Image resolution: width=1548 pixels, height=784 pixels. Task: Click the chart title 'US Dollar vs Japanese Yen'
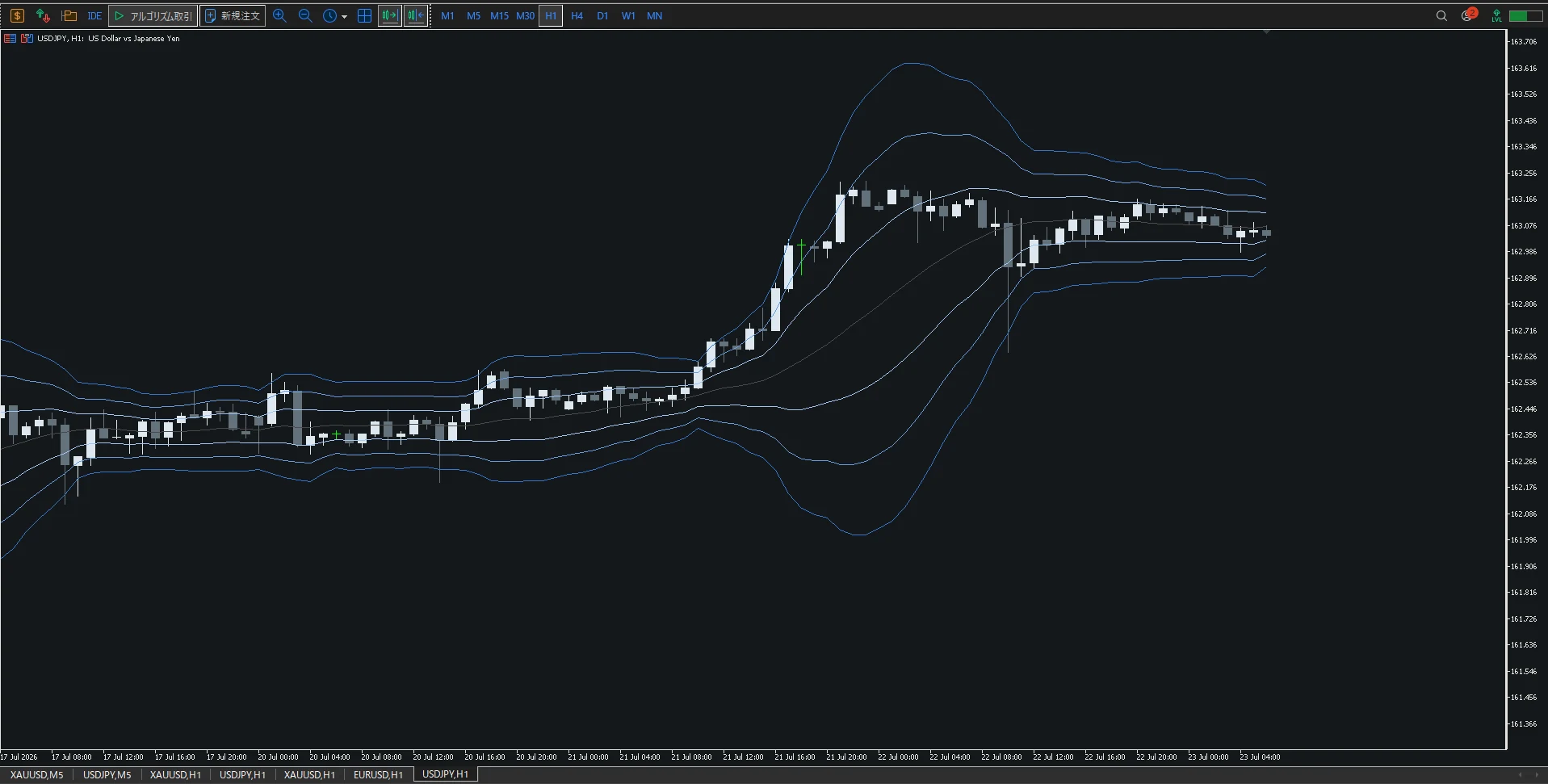tap(134, 38)
